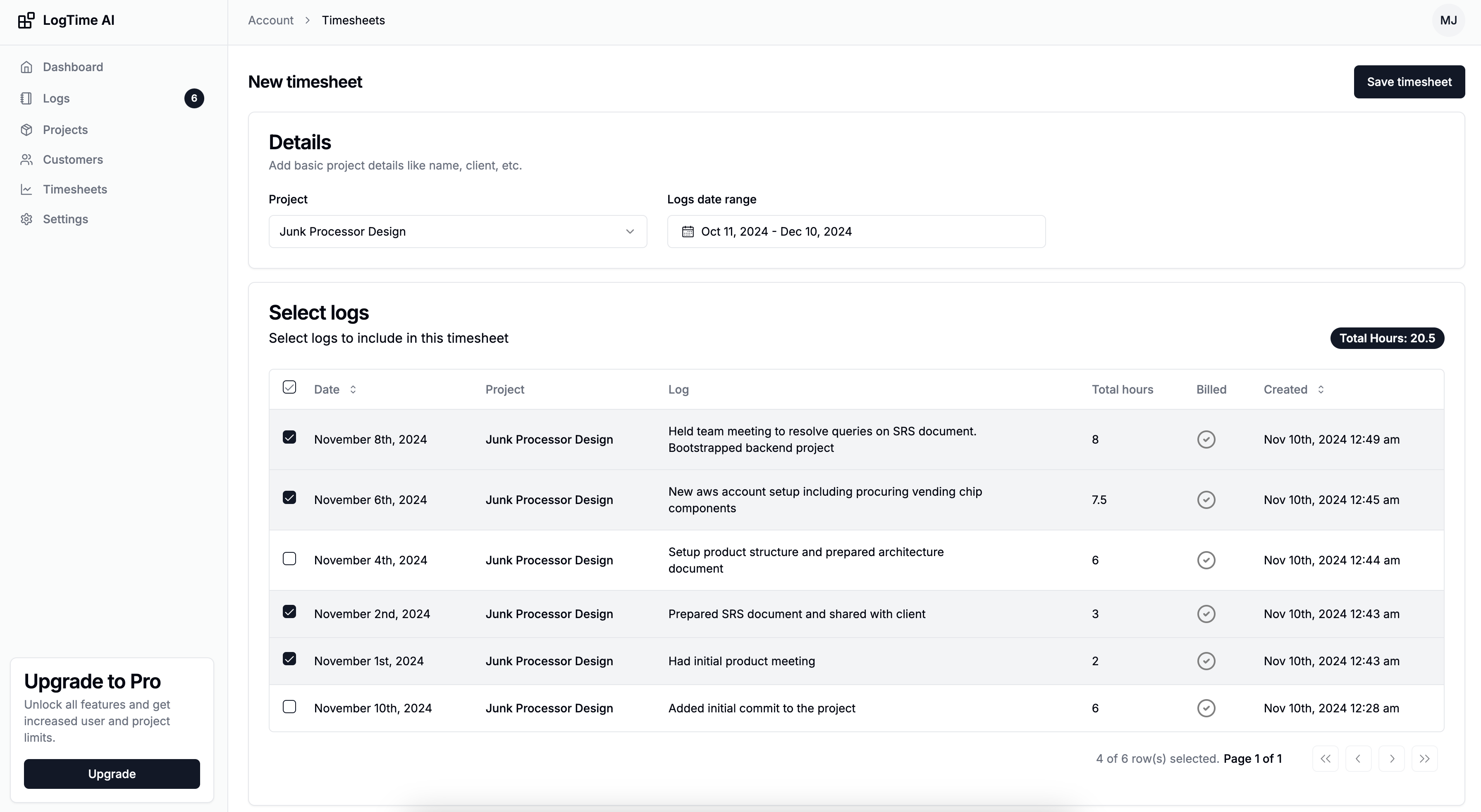Open the Logs section showing 6 entries

(x=56, y=98)
